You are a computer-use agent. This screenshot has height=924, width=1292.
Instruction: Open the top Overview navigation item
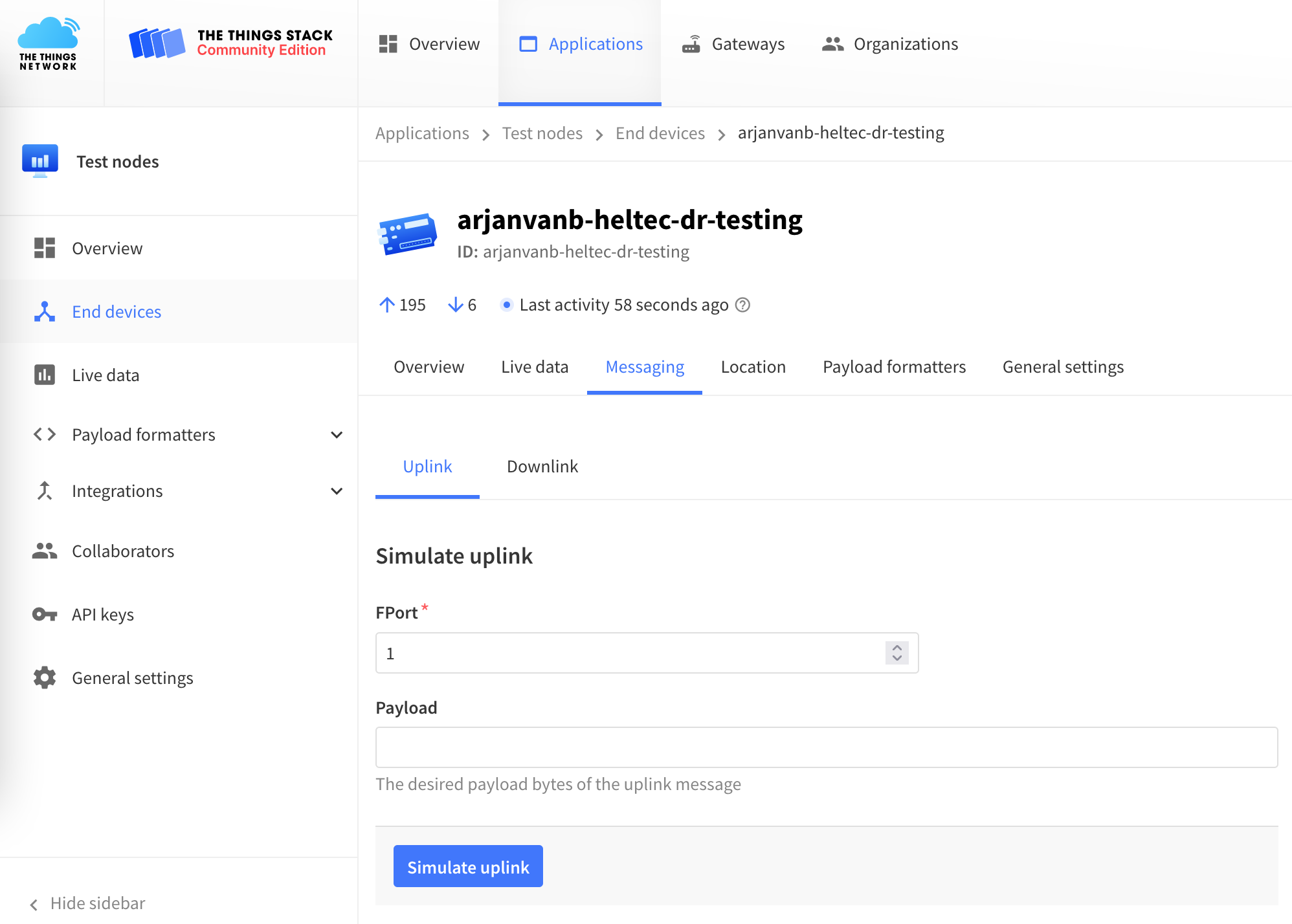tap(429, 44)
